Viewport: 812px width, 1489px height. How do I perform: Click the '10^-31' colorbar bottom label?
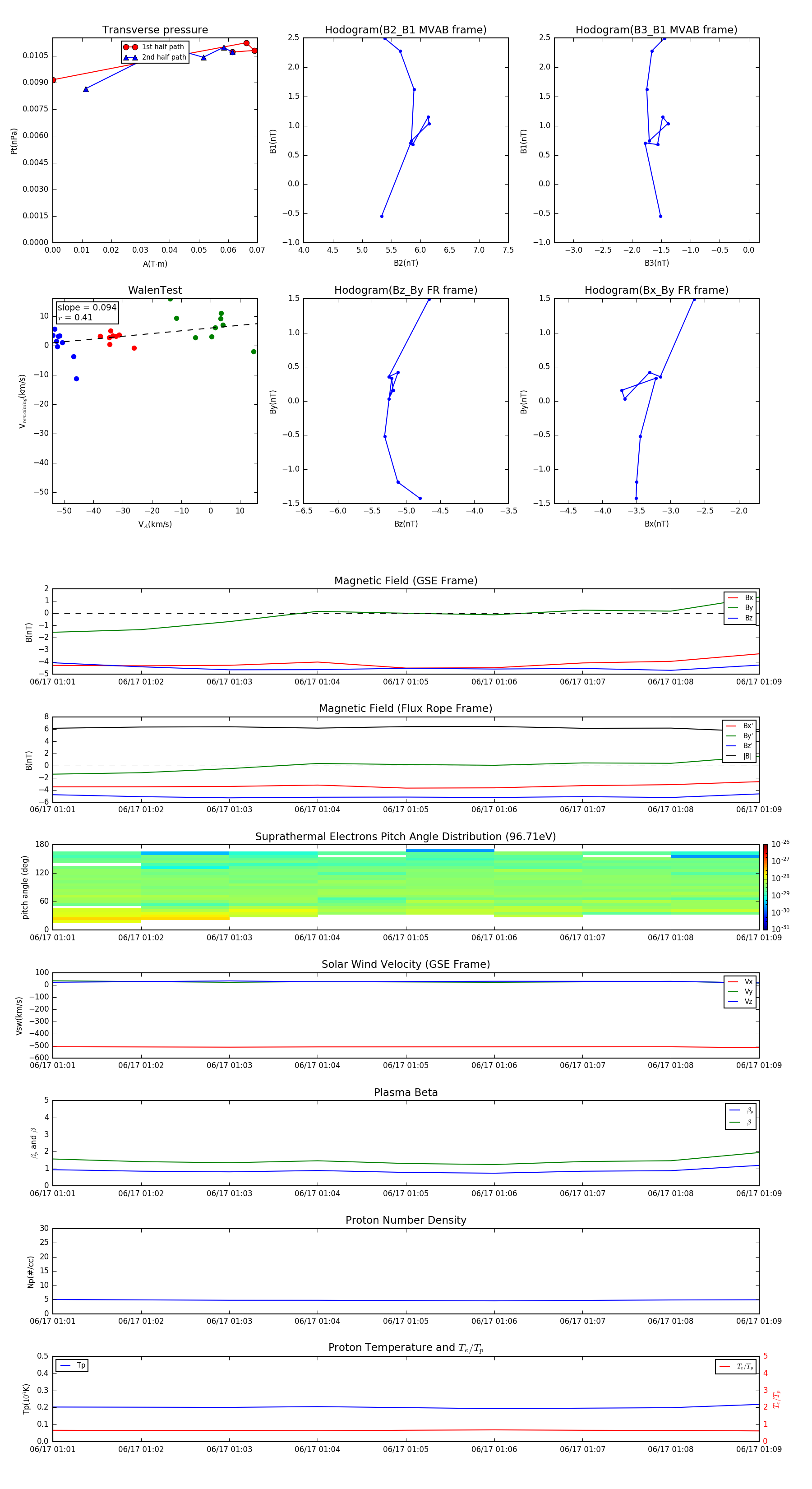tap(780, 929)
